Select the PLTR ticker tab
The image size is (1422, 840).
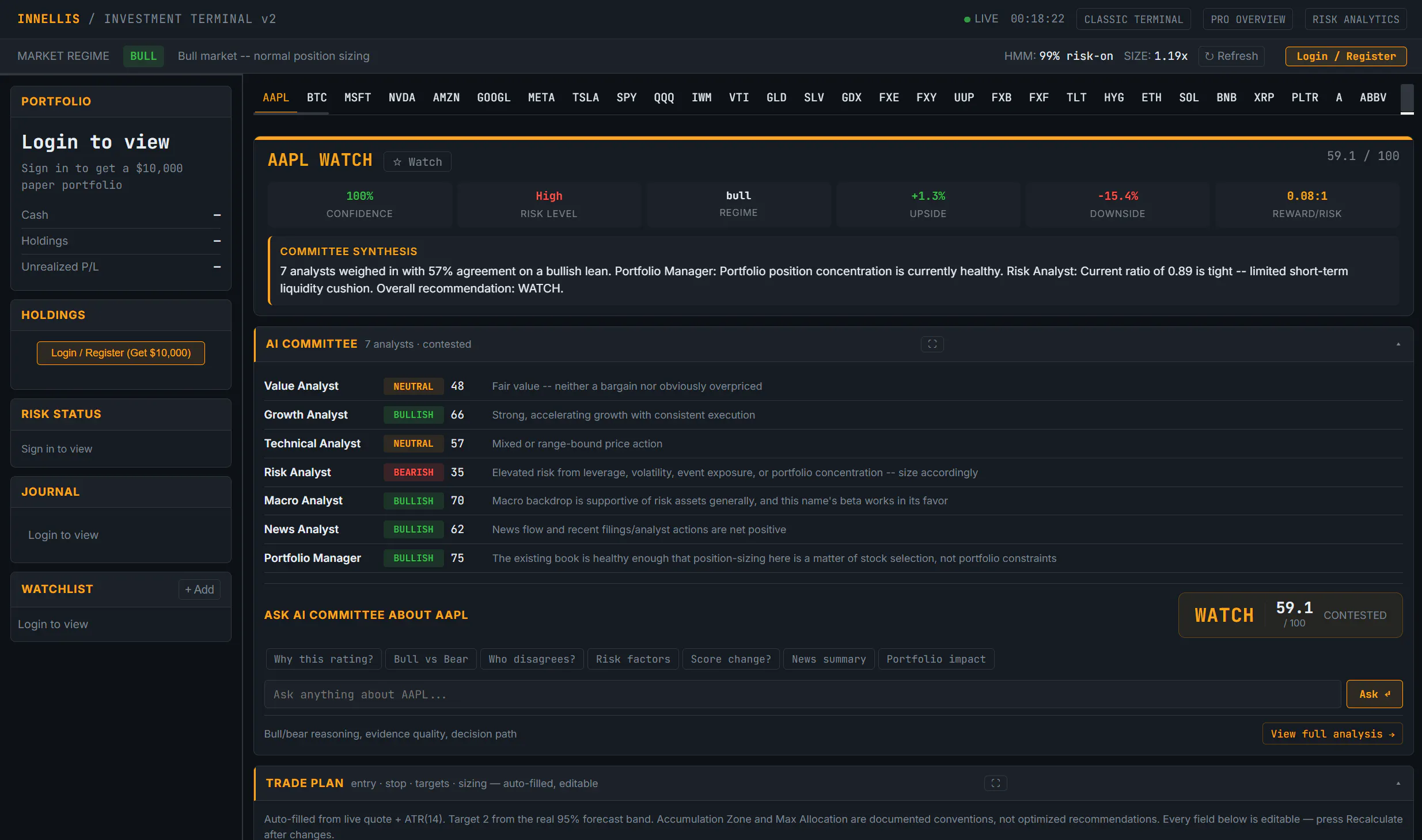click(x=1305, y=98)
